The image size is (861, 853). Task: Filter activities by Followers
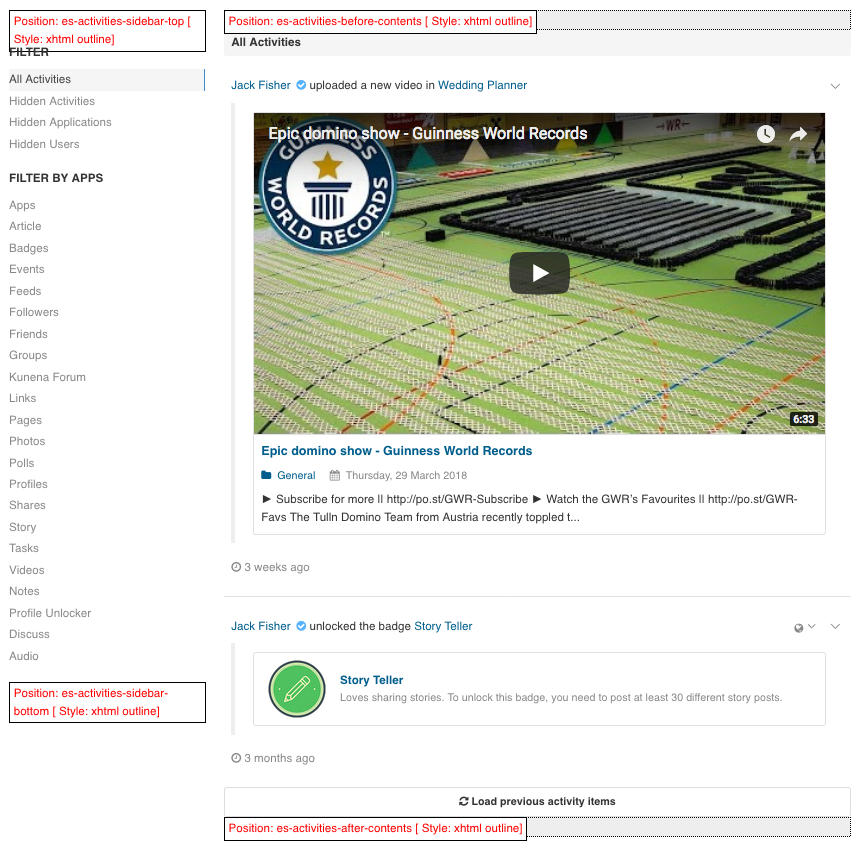tap(33, 312)
